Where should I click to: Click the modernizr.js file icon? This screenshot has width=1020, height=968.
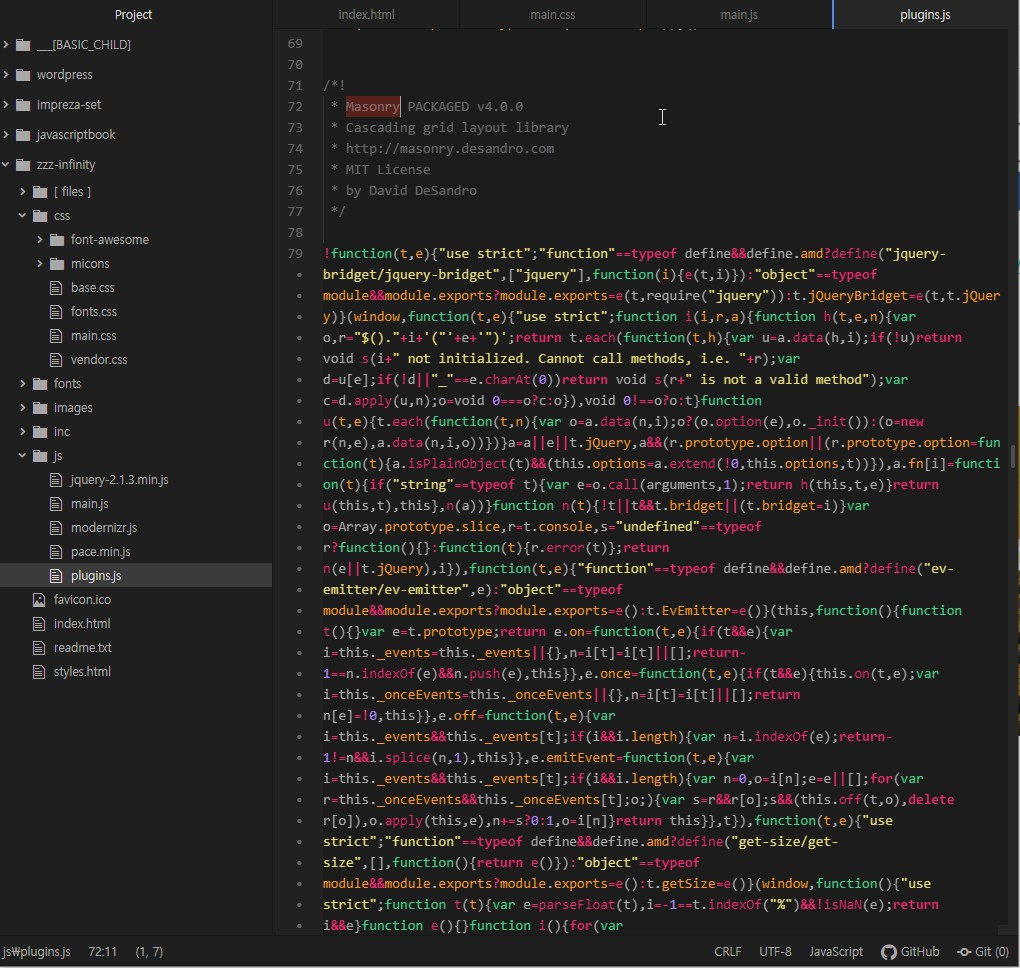57,528
